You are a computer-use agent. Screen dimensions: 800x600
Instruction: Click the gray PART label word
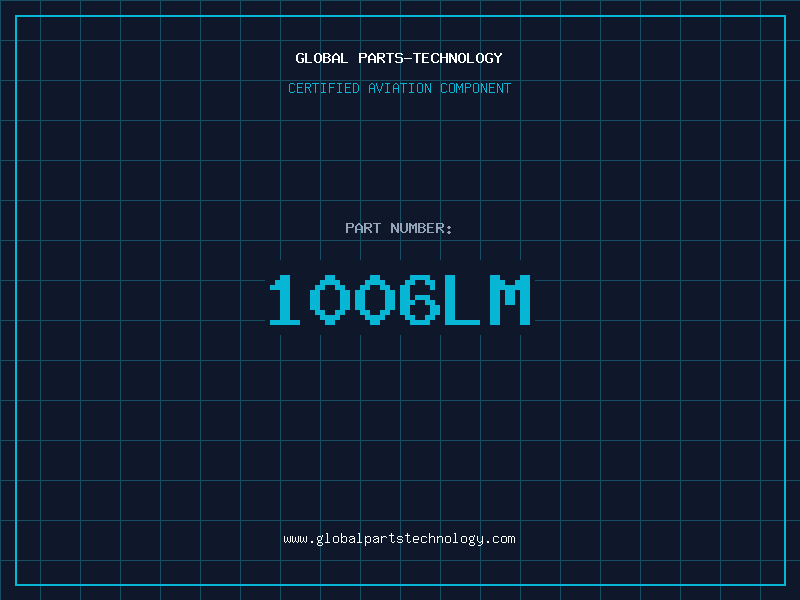coord(363,228)
